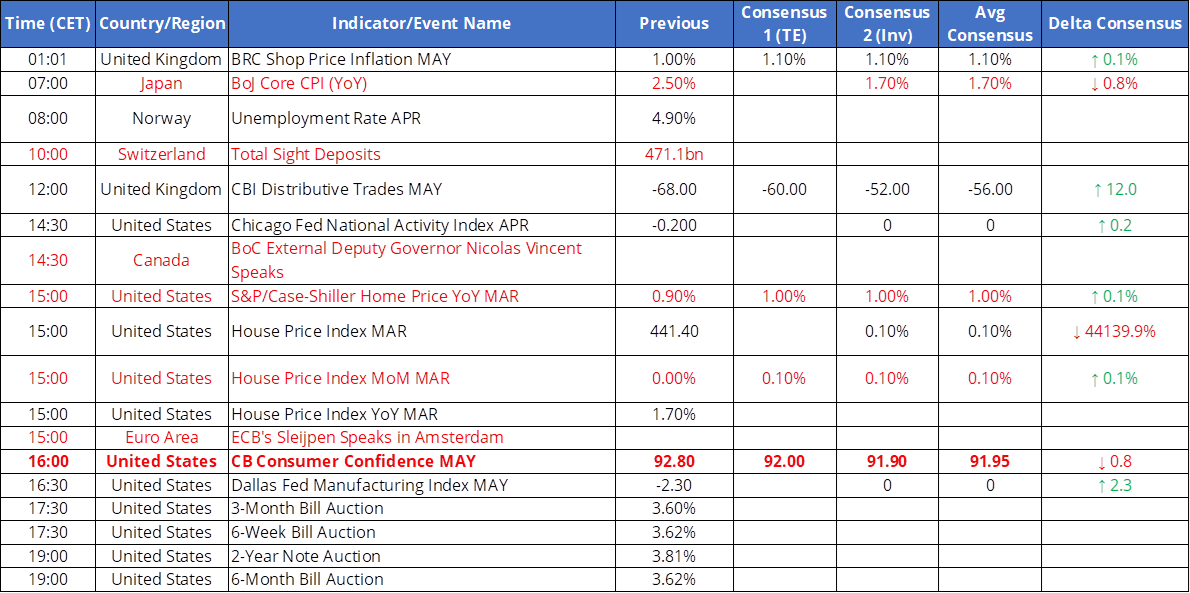The width and height of the screenshot is (1190, 593).
Task: Select previous value 92.80
Action: 674,461
